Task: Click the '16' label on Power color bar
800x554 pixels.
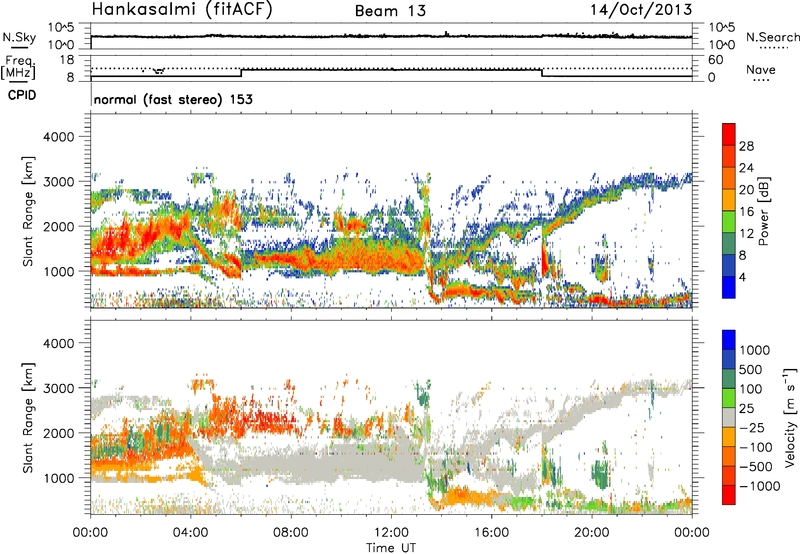Action: coord(746,212)
